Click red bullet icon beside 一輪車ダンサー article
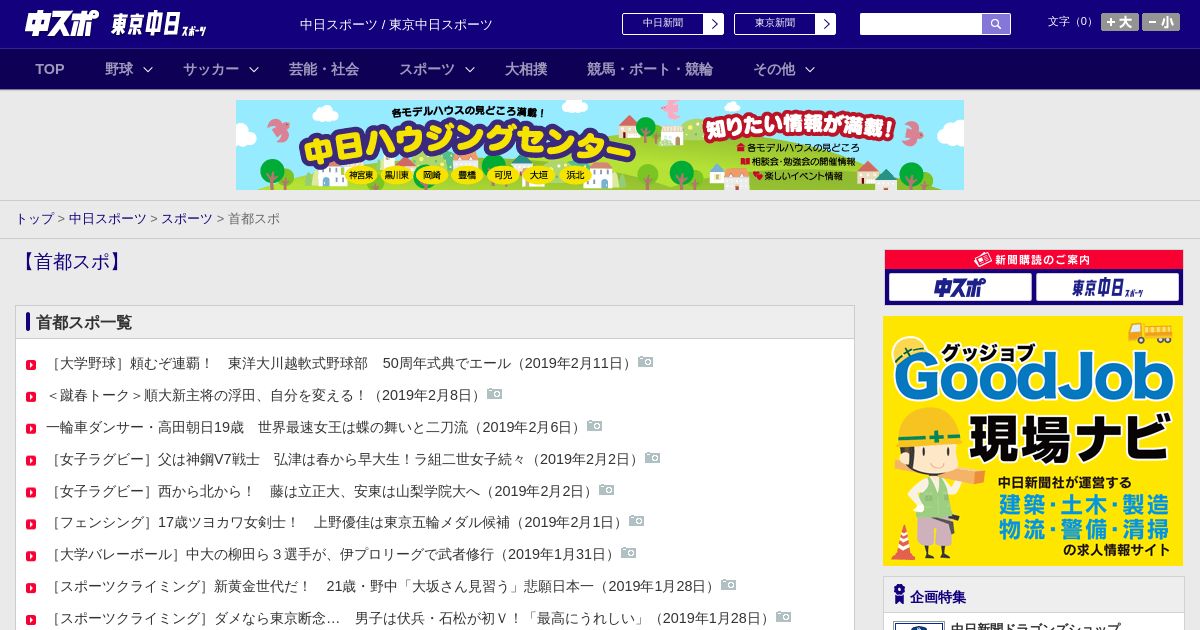 (x=31, y=429)
